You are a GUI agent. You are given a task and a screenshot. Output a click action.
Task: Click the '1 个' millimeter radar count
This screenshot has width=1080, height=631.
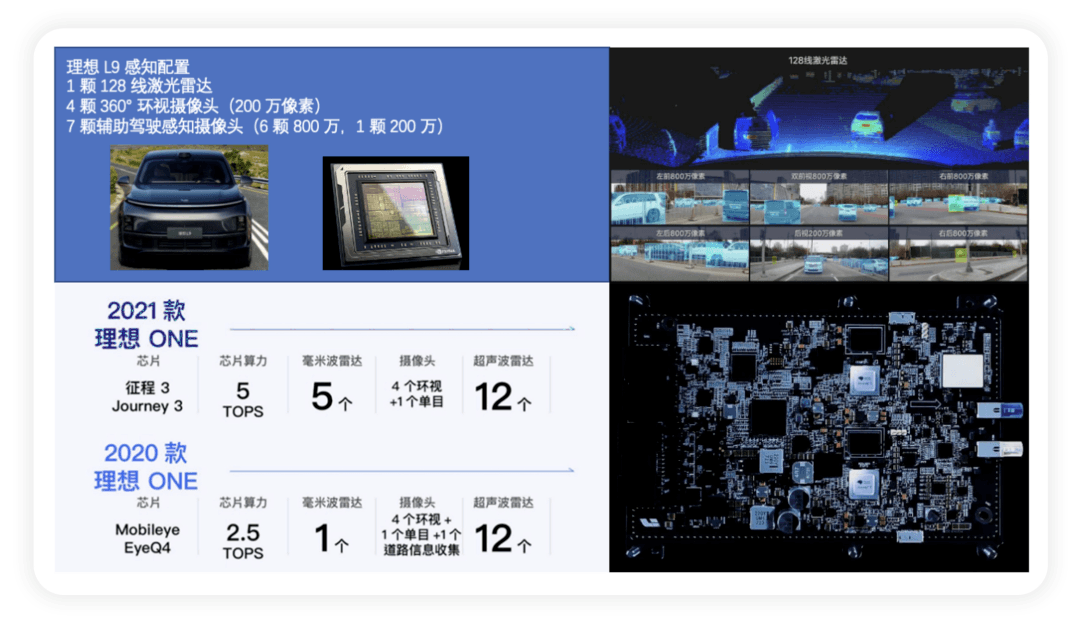(x=331, y=539)
